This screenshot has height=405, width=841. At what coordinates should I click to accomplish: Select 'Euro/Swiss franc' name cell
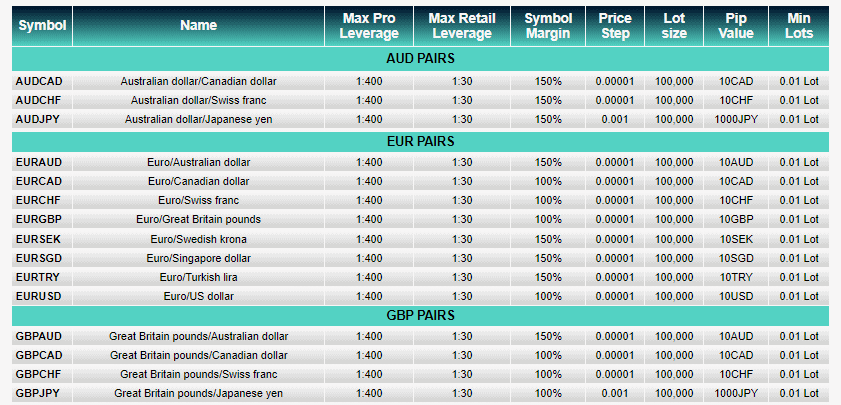click(x=198, y=200)
